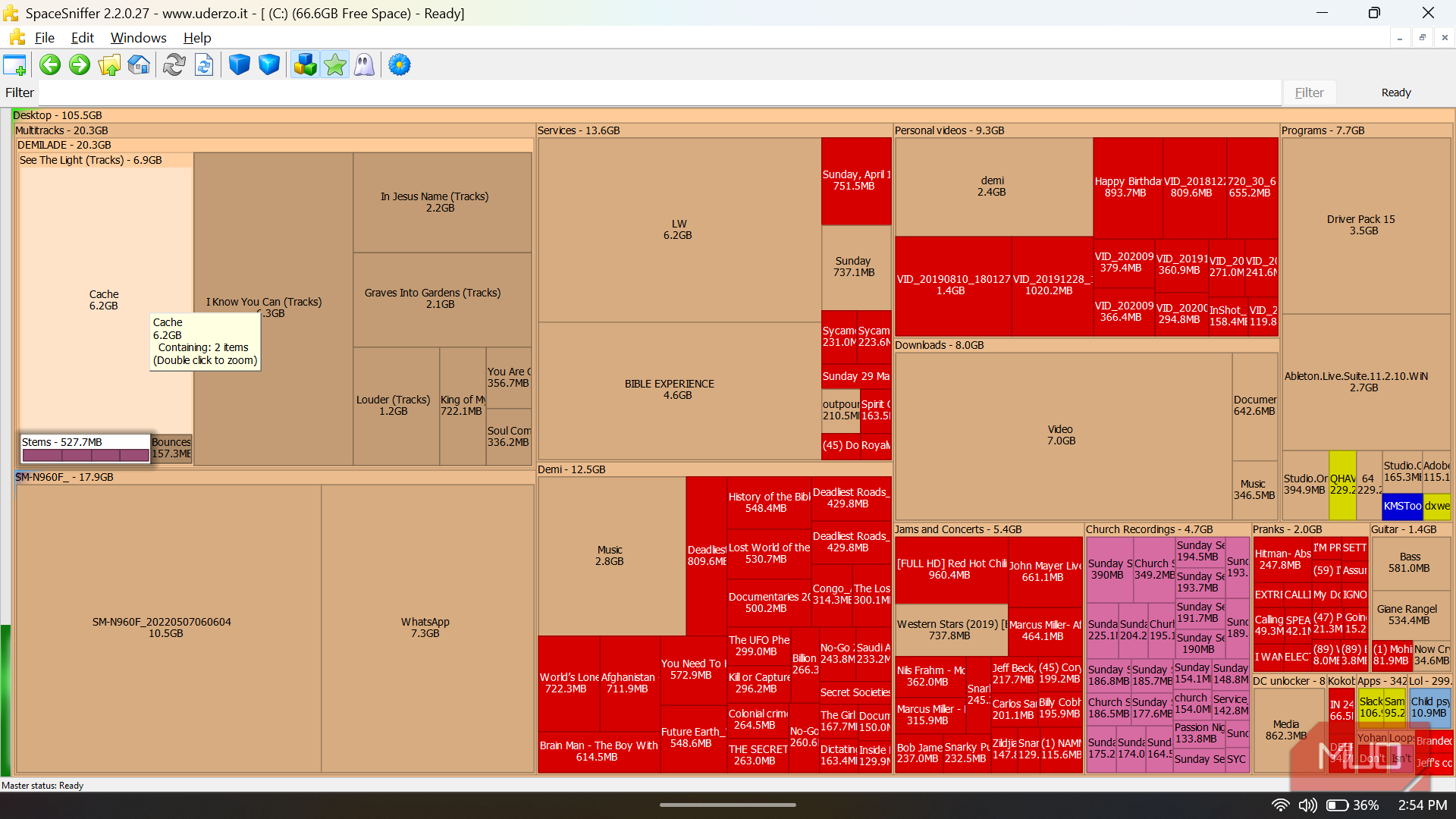Click the Stems 527.7MB purple bar

pos(85,455)
